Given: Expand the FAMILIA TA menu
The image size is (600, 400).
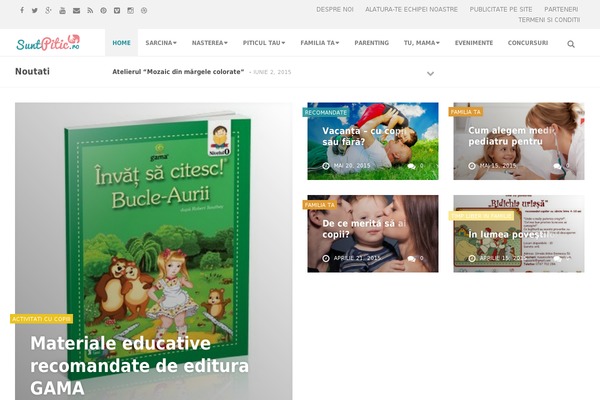Looking at the screenshot, I should [x=320, y=43].
